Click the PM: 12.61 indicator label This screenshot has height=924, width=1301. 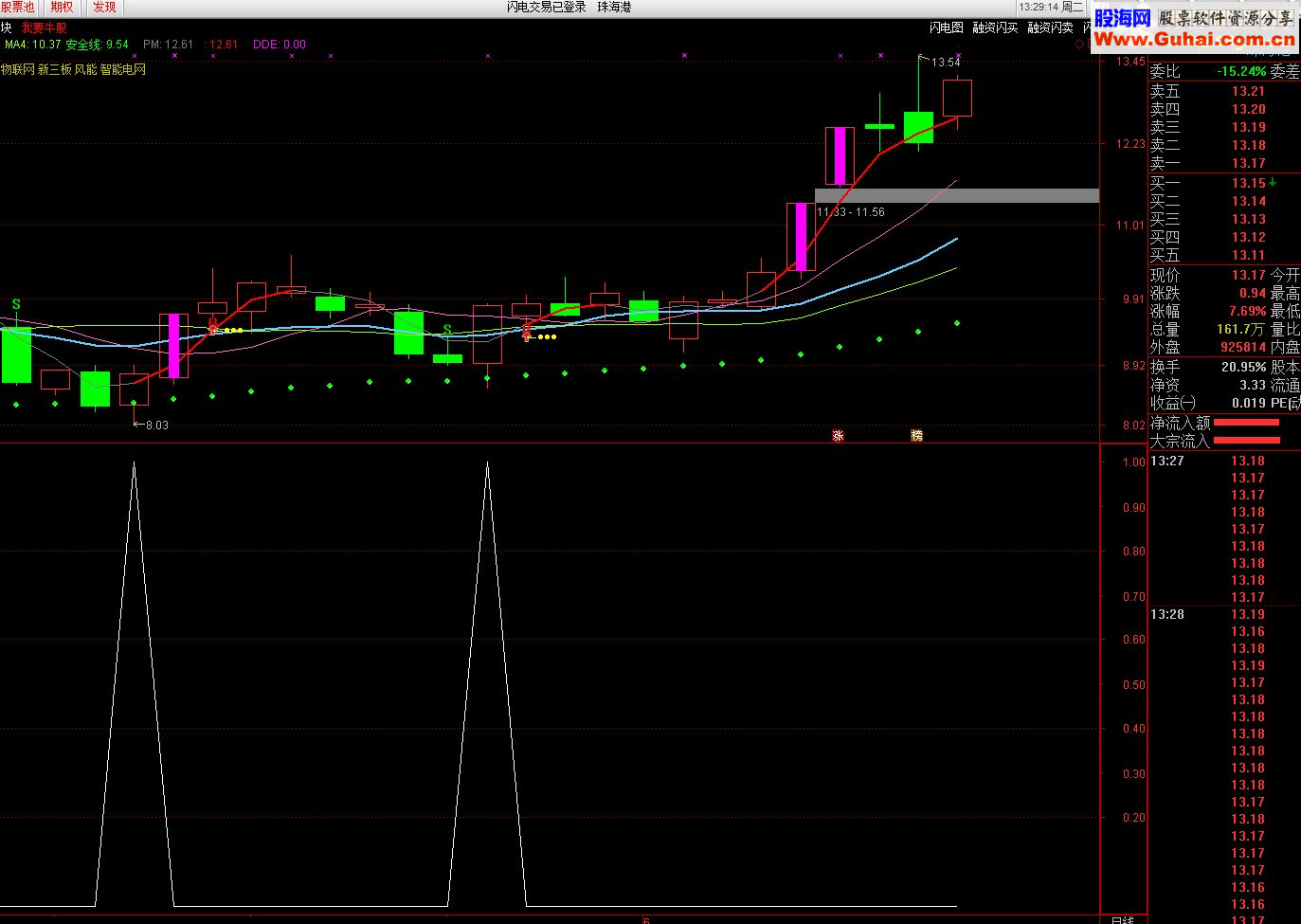(x=168, y=45)
